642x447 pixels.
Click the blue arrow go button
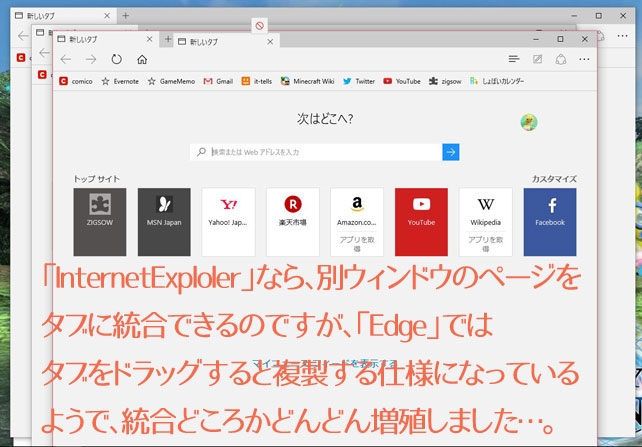pos(451,152)
